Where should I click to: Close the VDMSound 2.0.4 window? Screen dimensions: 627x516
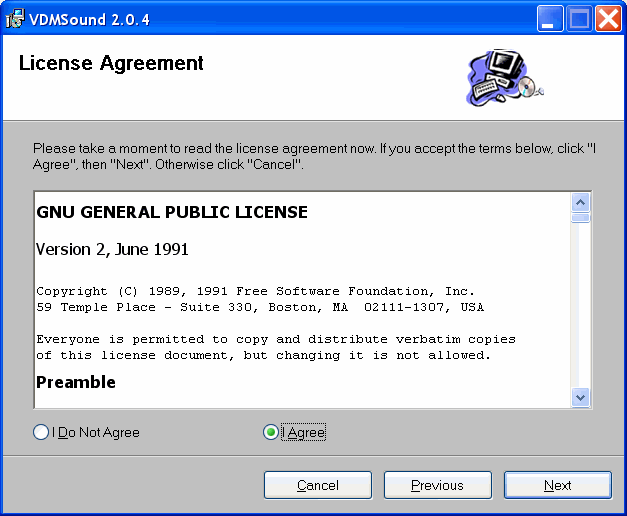coord(608,18)
